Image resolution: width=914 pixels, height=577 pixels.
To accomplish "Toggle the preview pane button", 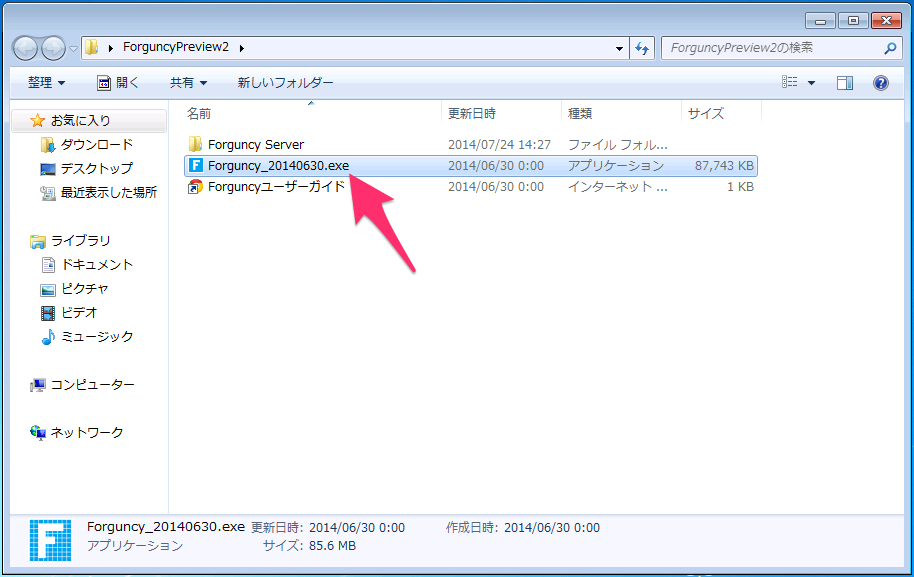I will click(x=845, y=83).
